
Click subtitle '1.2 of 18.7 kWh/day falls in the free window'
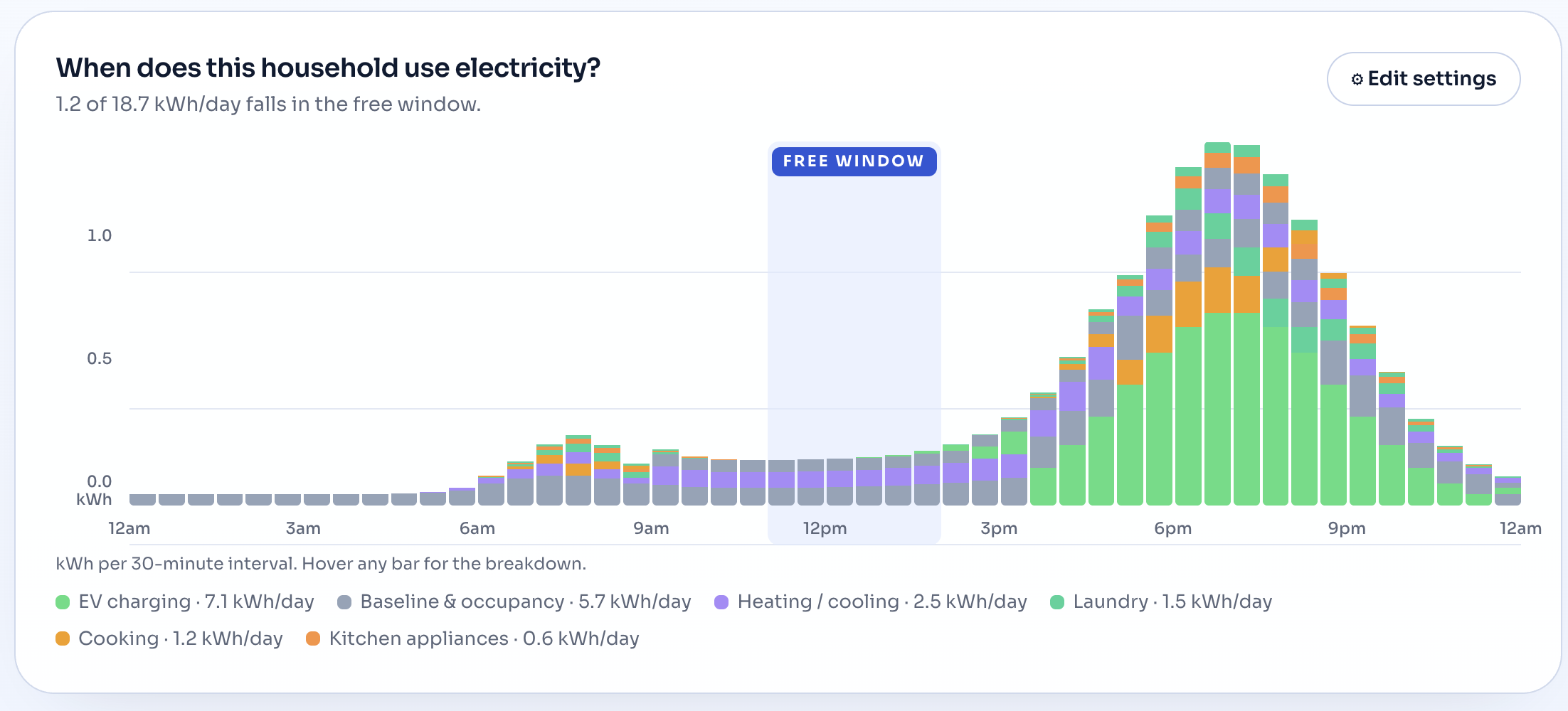tap(268, 105)
